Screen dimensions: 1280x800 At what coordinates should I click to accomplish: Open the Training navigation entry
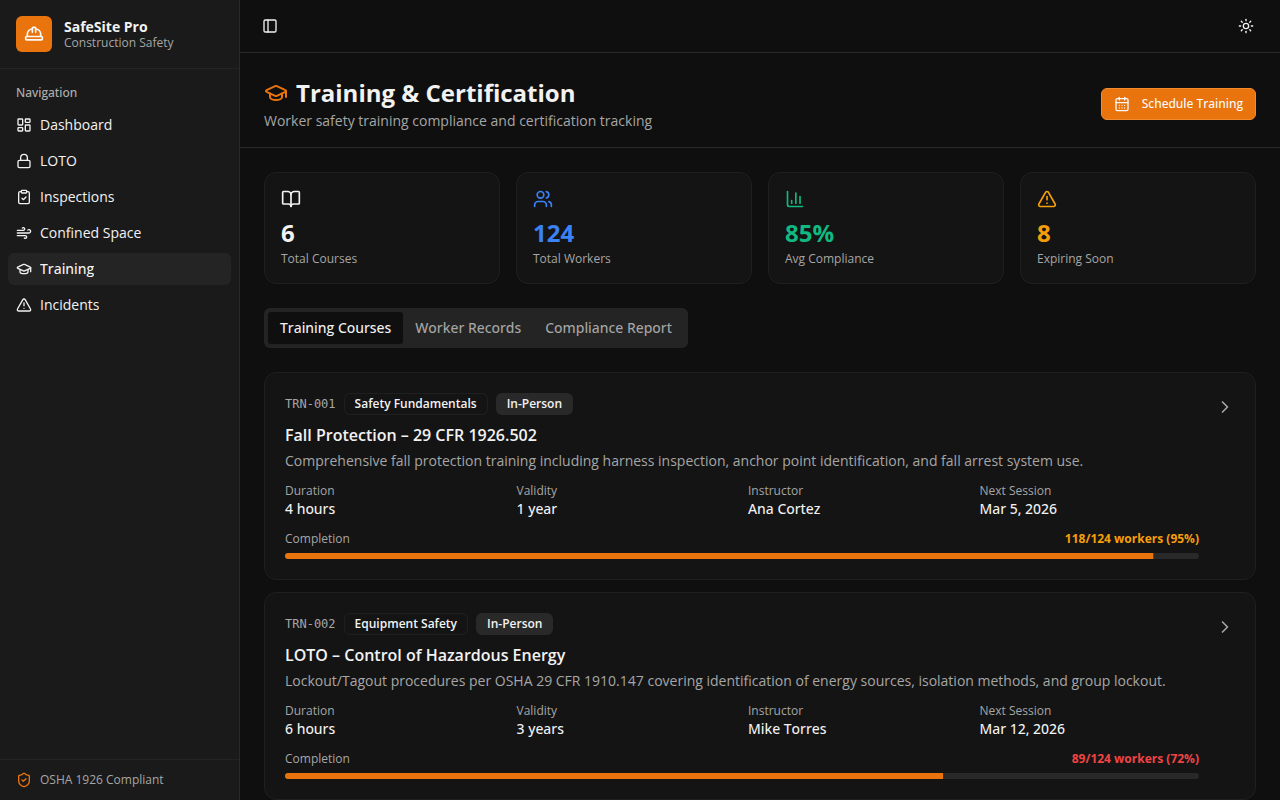[66, 268]
